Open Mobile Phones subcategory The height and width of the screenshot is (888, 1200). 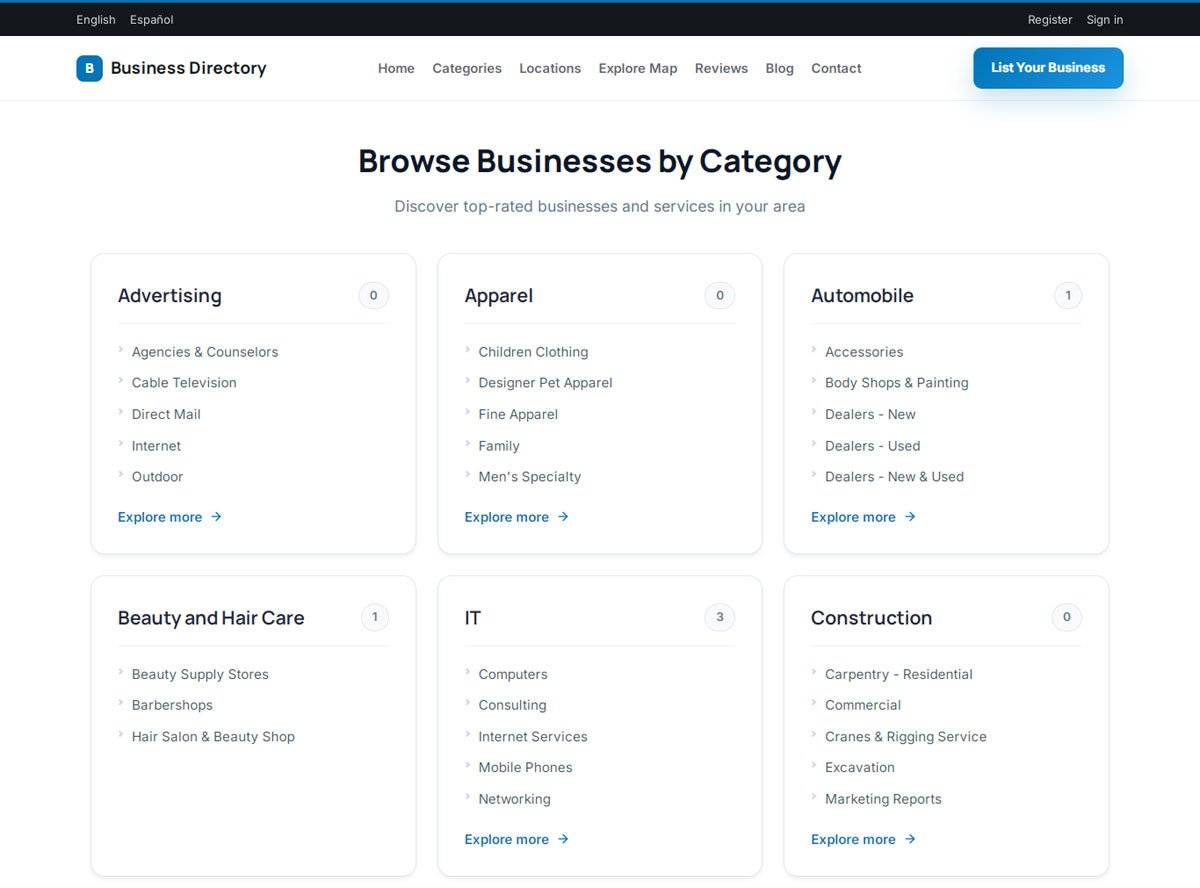(526, 768)
